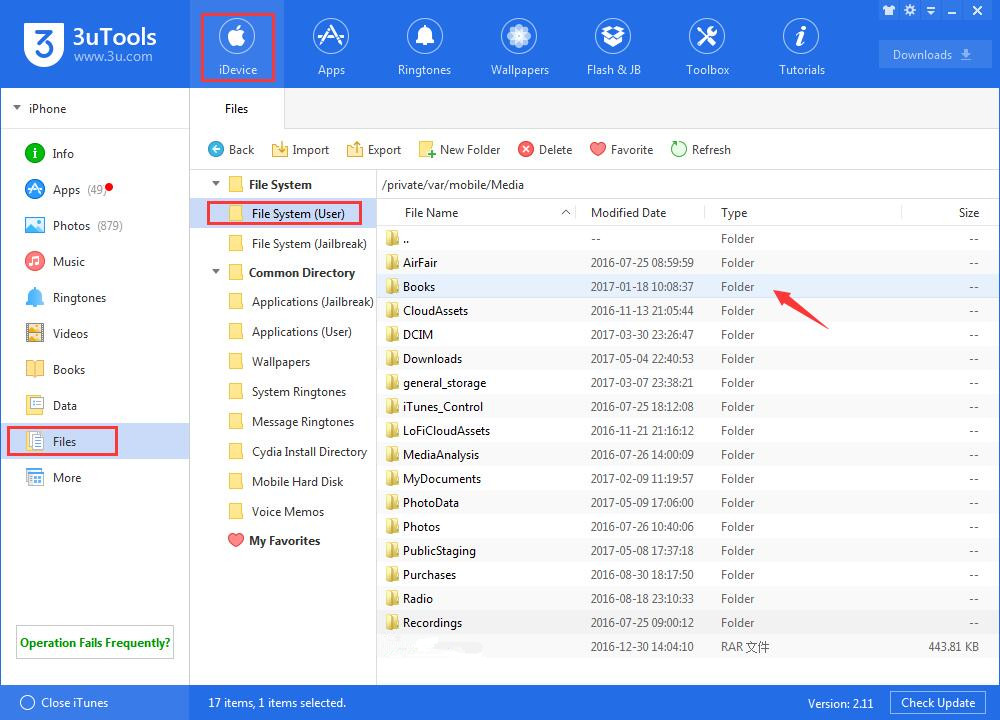Open Cydia Install Directory

(x=298, y=452)
